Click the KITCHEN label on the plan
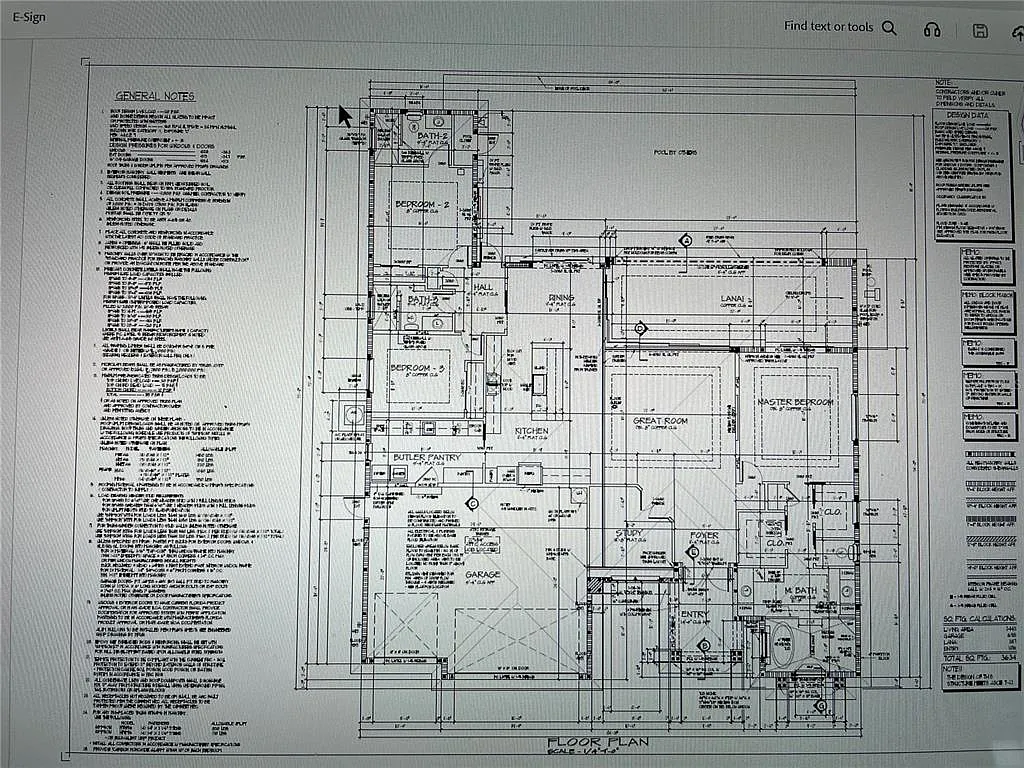 click(x=531, y=431)
